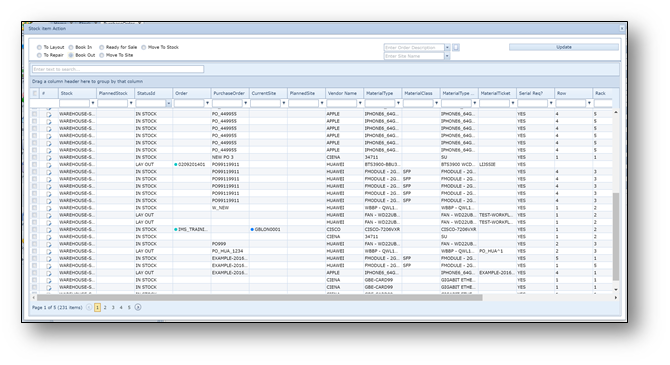Image resolution: width=670 pixels, height=365 pixels.
Task: Select the CISCO-7206VXR material type cell
Action: (x=382, y=230)
